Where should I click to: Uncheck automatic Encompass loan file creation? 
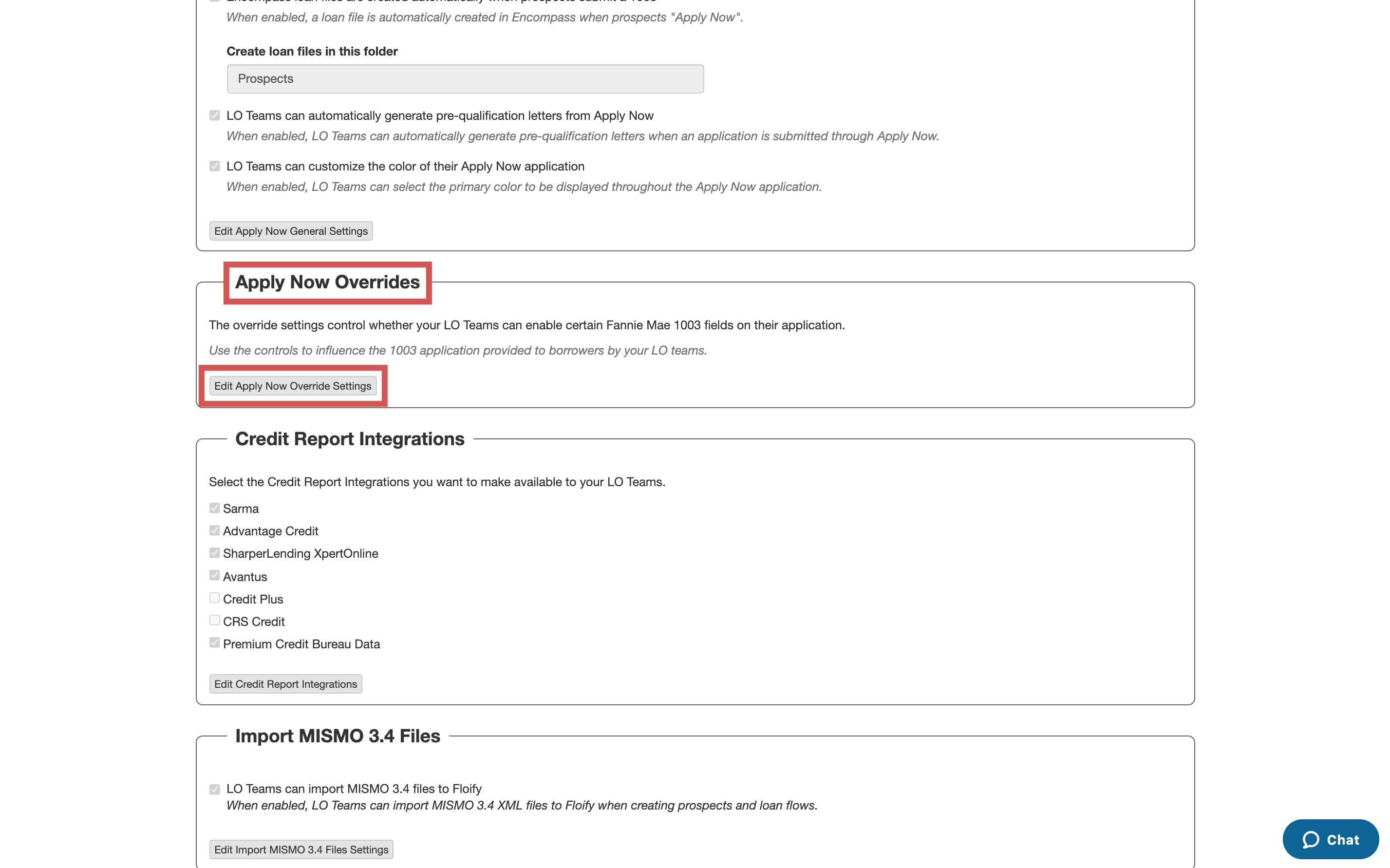(215, 0)
